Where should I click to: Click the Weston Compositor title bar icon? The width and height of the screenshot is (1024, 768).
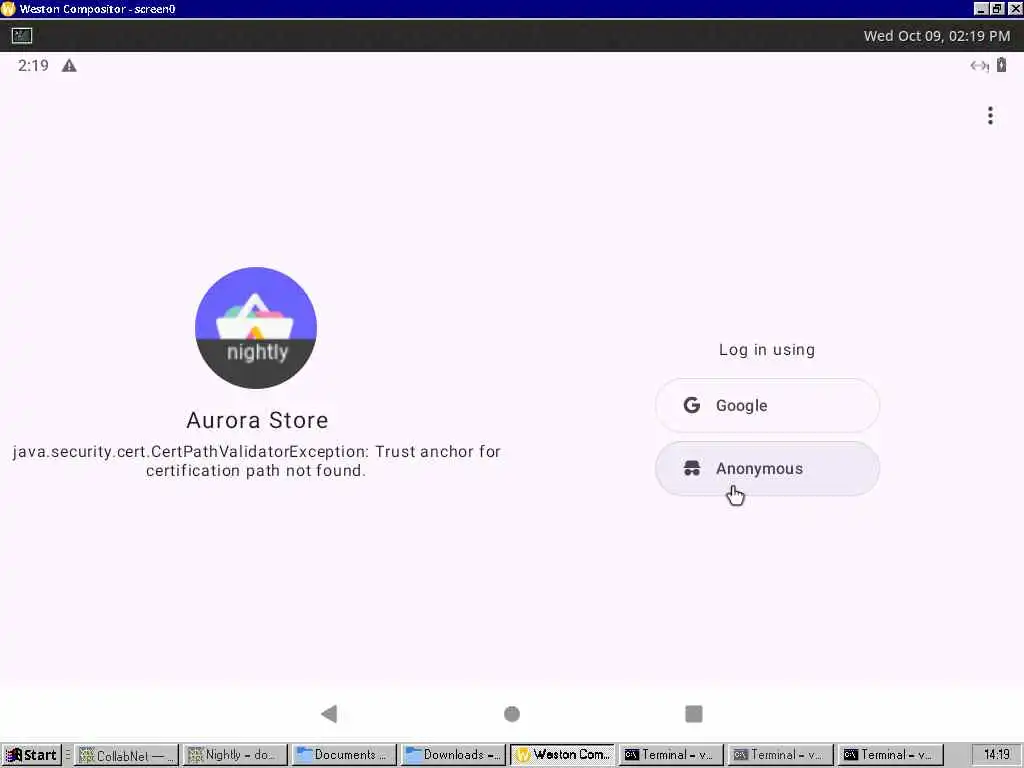point(8,8)
